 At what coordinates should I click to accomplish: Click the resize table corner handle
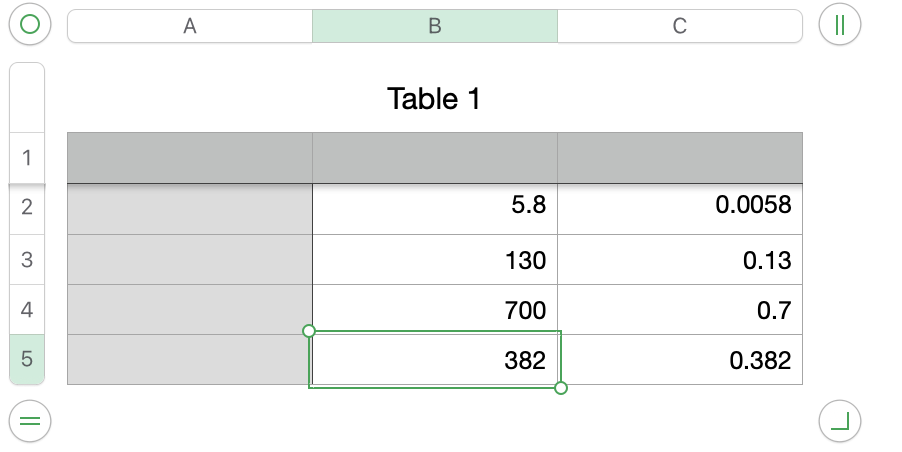pos(839,421)
